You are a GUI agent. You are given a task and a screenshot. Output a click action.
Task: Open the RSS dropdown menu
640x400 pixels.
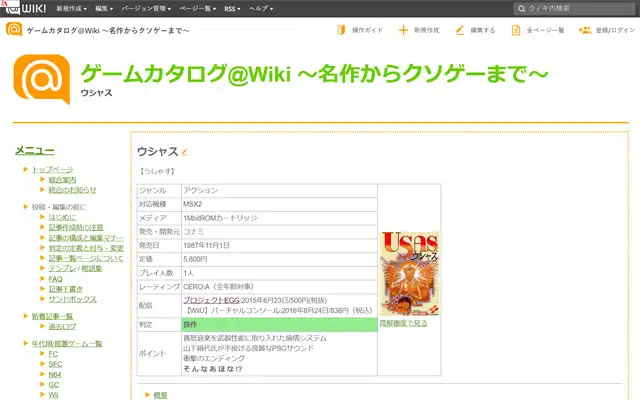tap(232, 9)
